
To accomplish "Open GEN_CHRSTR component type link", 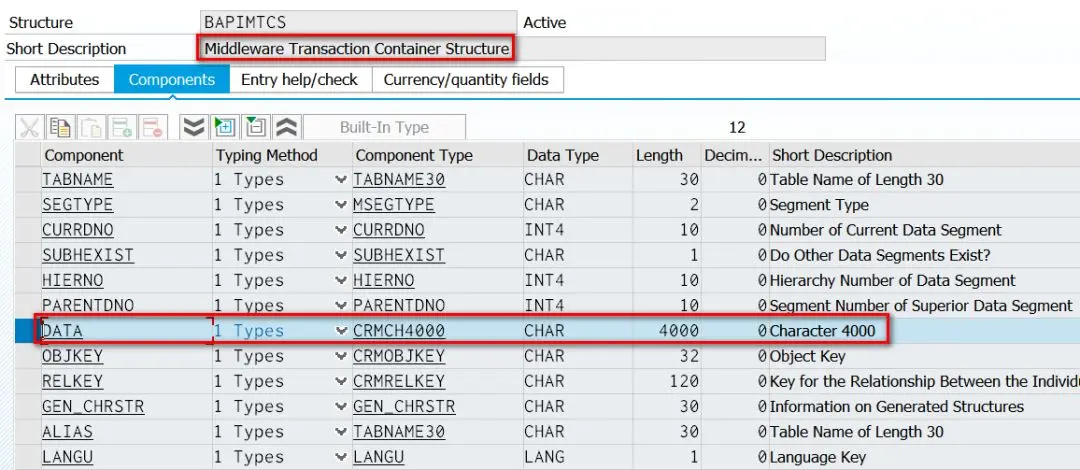I will coord(404,407).
